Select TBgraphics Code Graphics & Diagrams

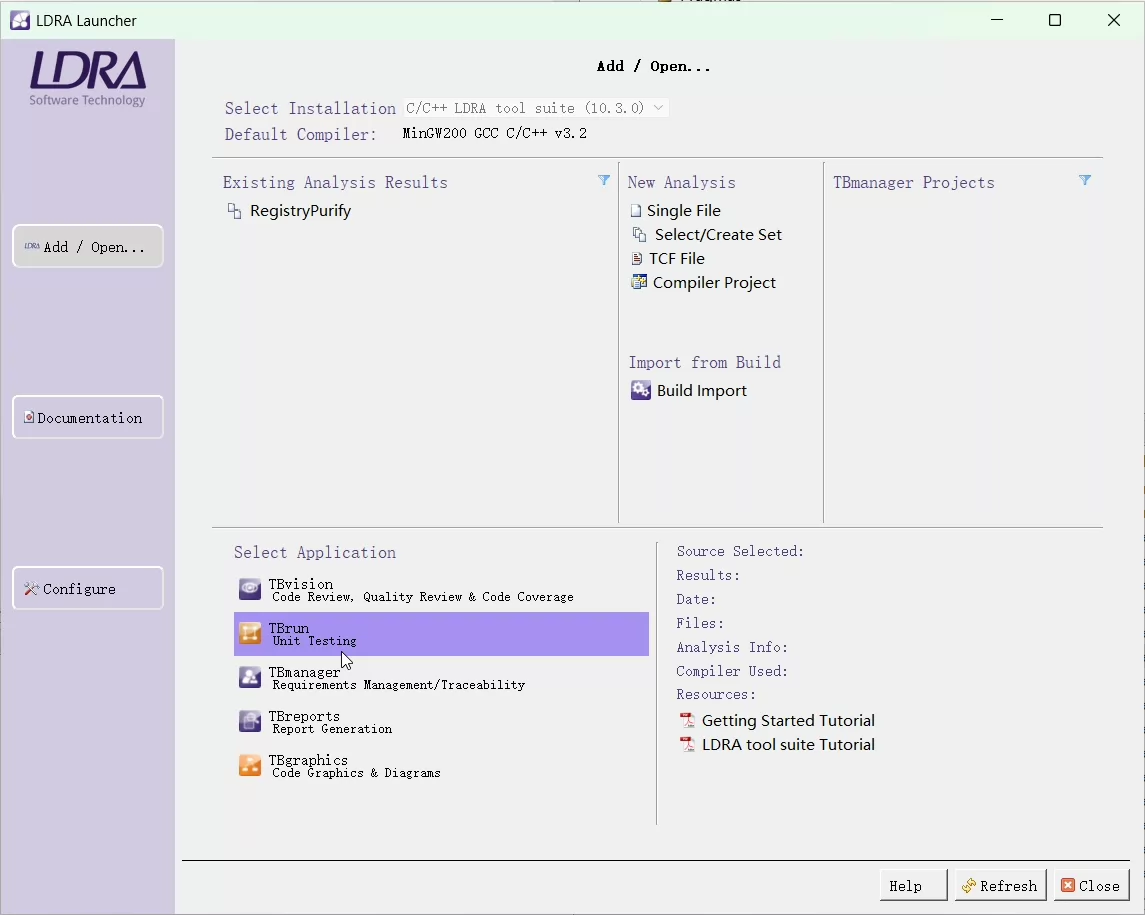coord(441,765)
